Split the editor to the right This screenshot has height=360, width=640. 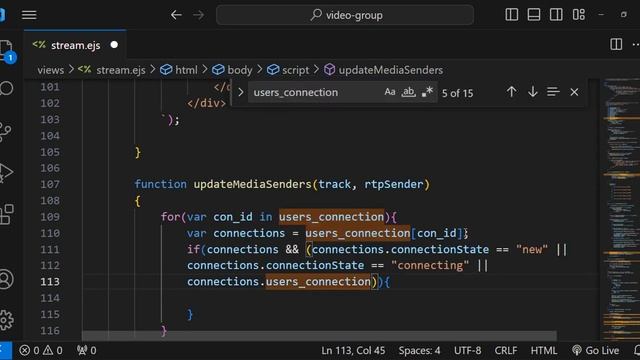click(x=616, y=44)
